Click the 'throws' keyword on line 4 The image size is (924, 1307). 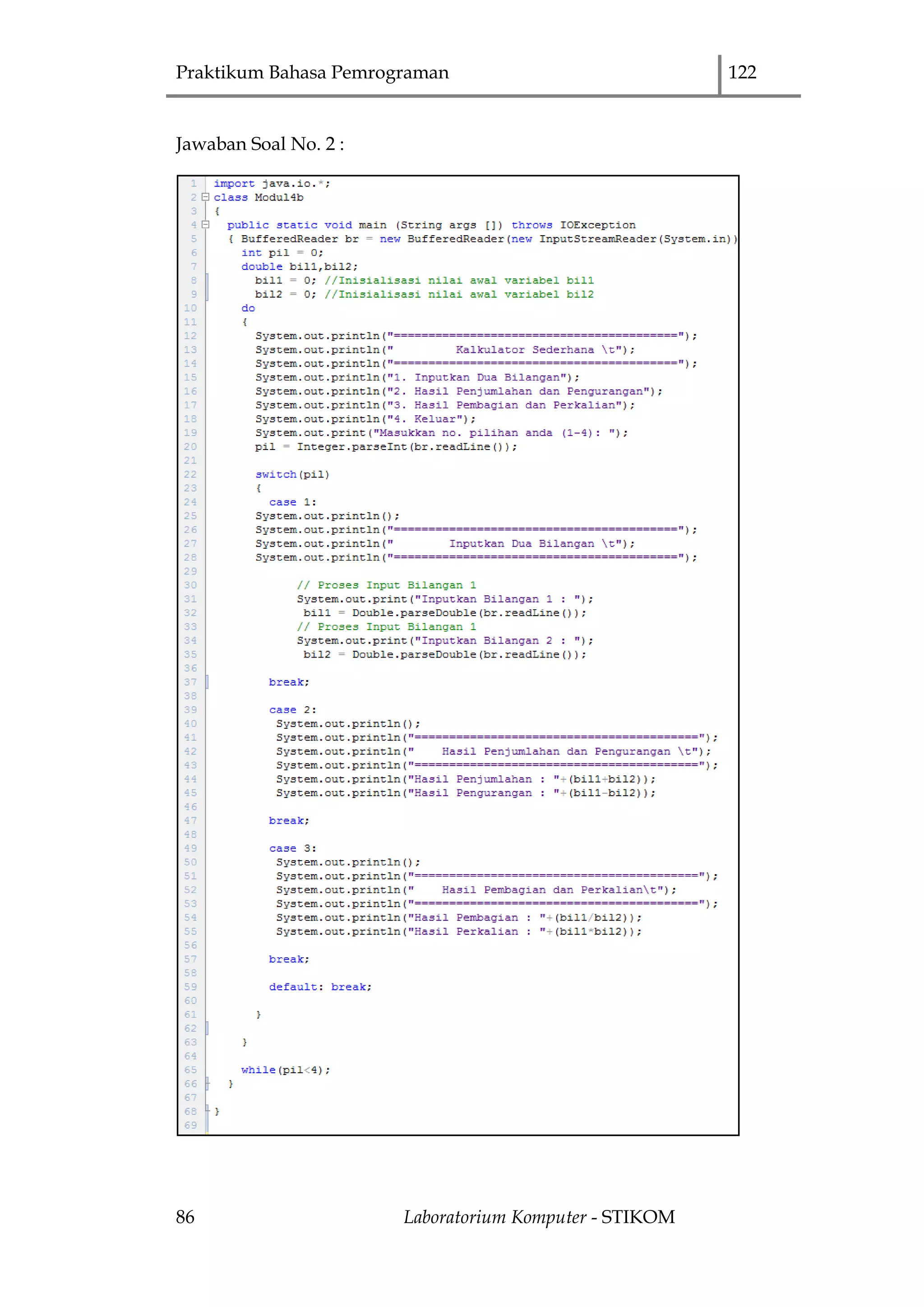[531, 225]
